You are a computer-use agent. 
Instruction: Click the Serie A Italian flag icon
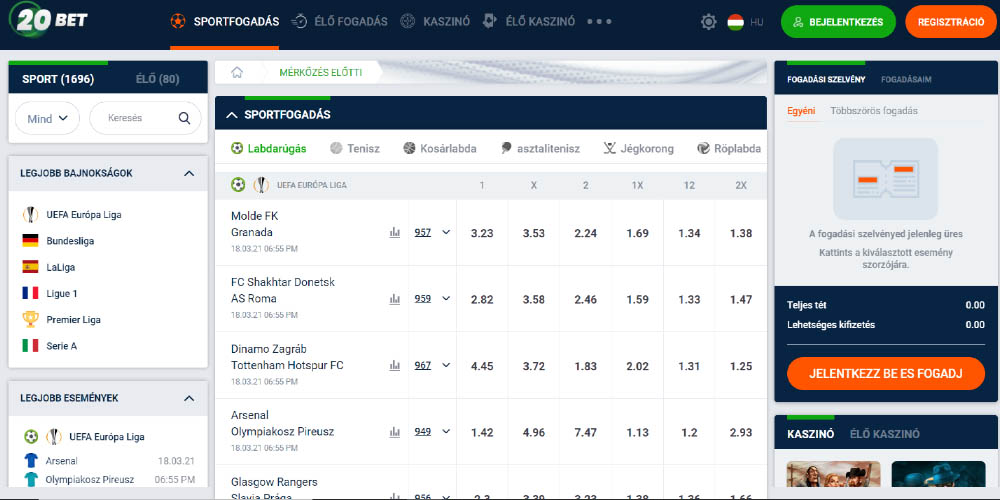tap(30, 346)
